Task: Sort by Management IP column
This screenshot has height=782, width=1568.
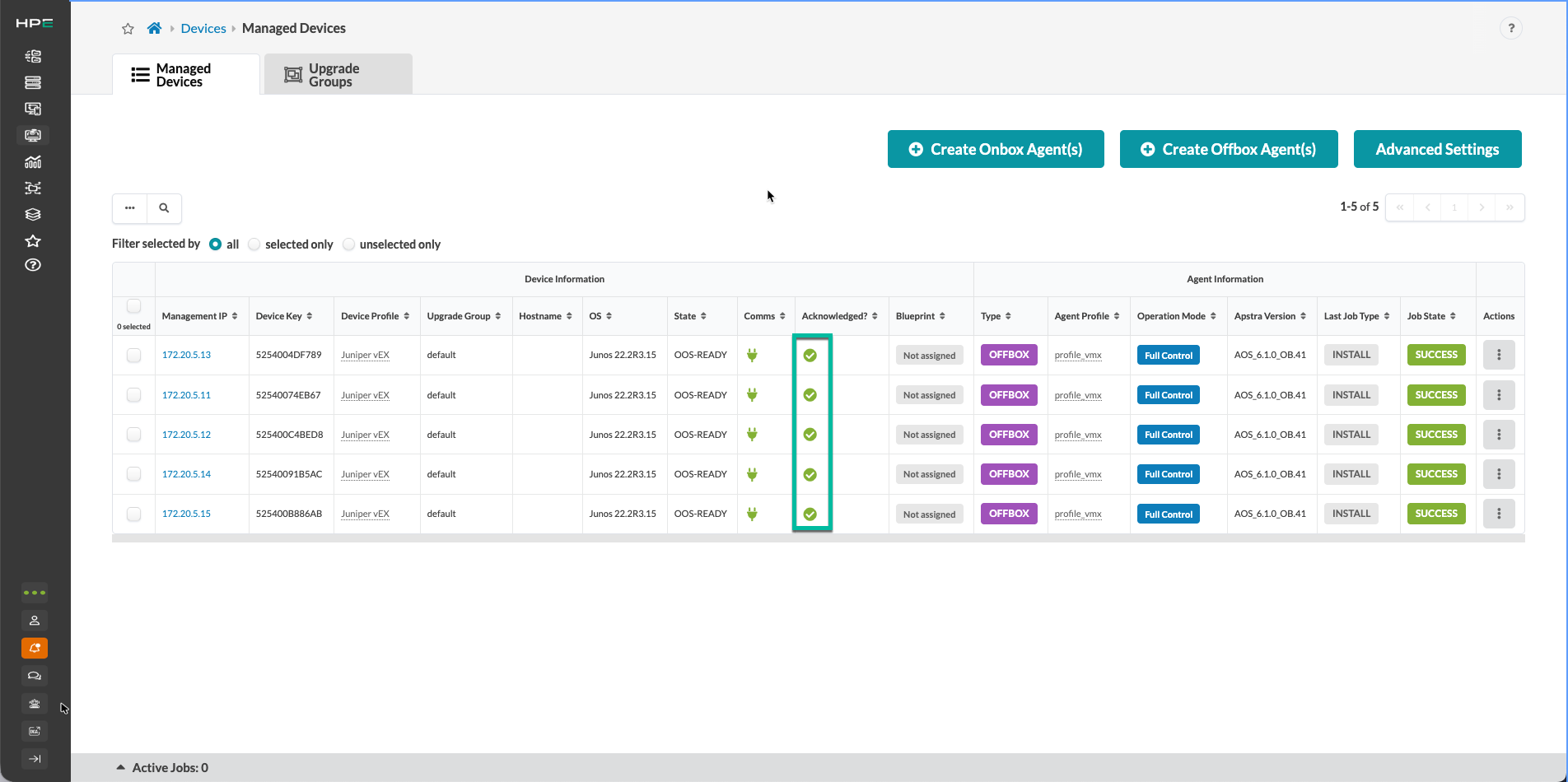Action: pyautogui.click(x=199, y=316)
